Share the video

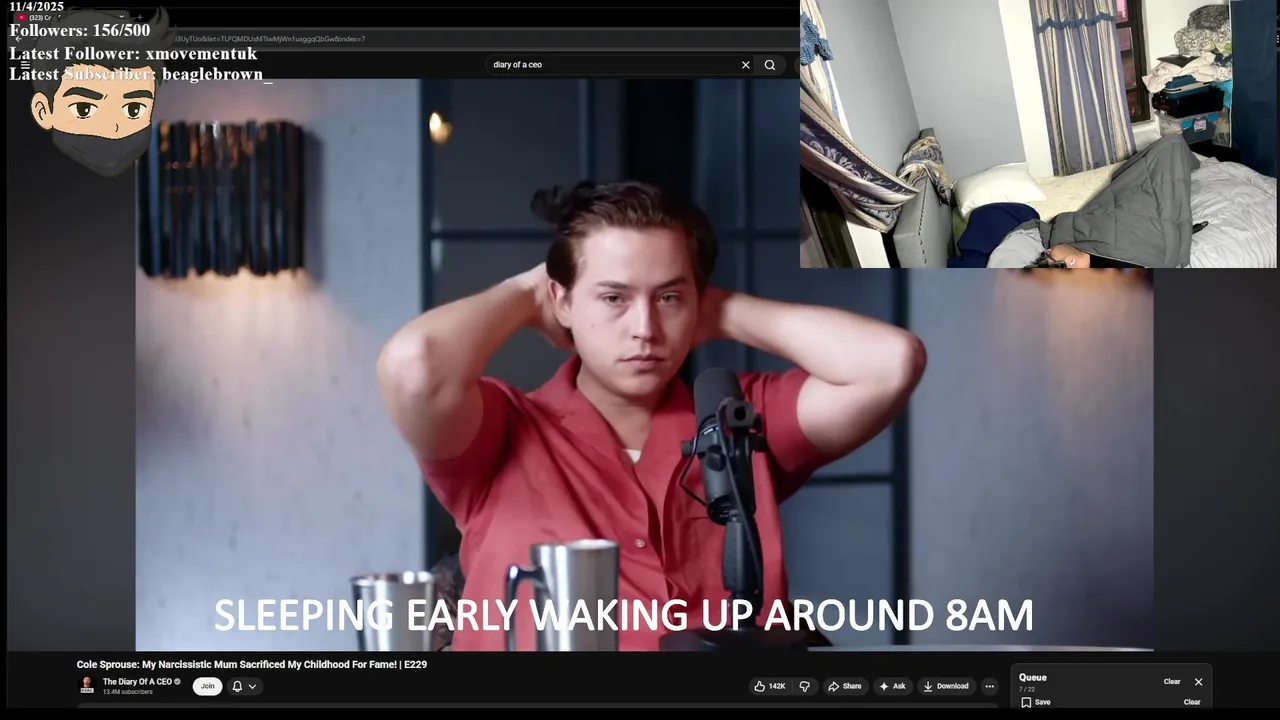coord(845,686)
